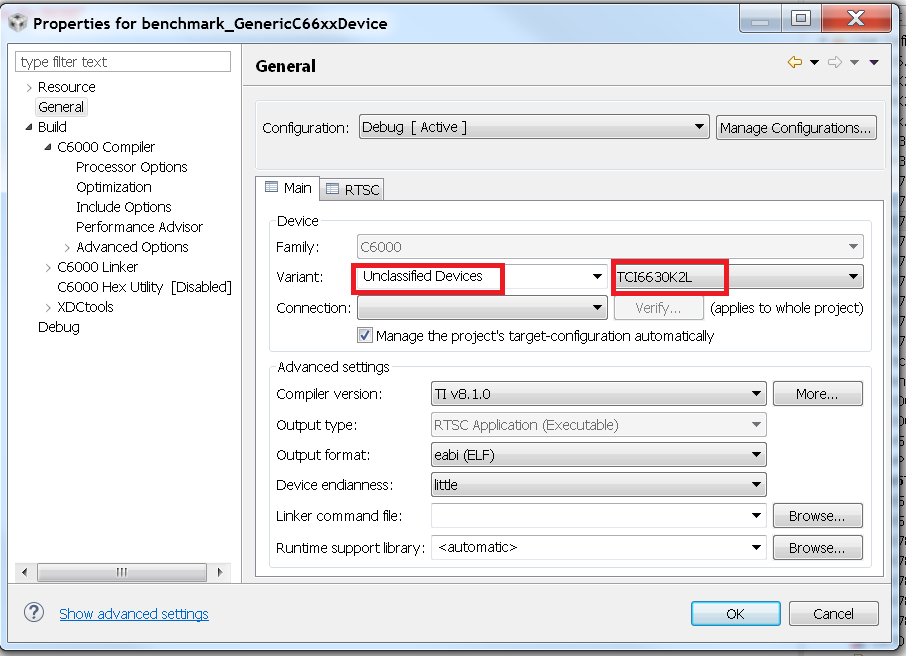Click the Properties dialog title icon
Viewport: 906px width, 656px height.
[x=18, y=23]
